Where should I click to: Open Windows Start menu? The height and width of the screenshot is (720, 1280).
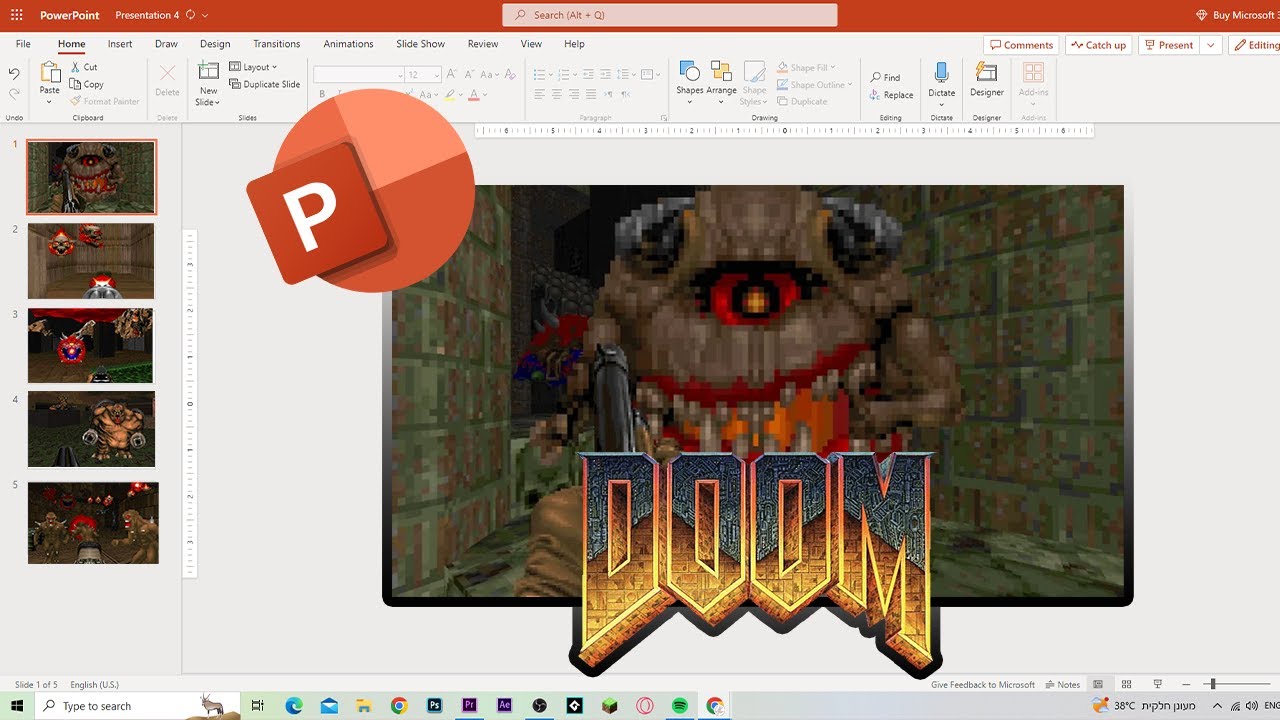pos(17,706)
